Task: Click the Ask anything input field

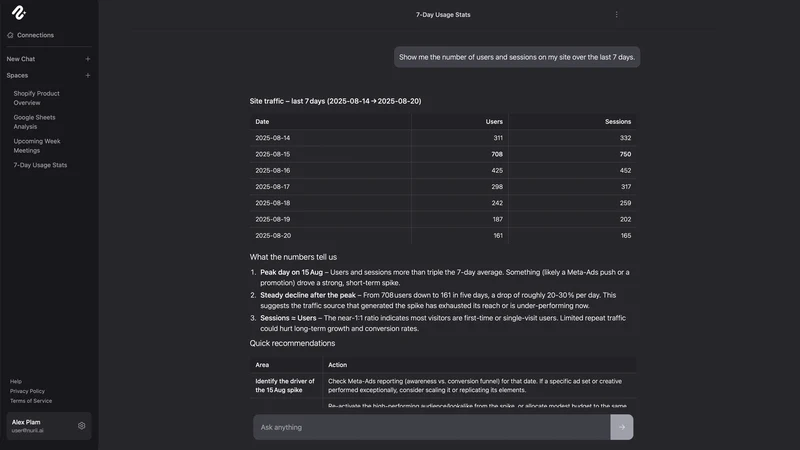Action: [432, 427]
